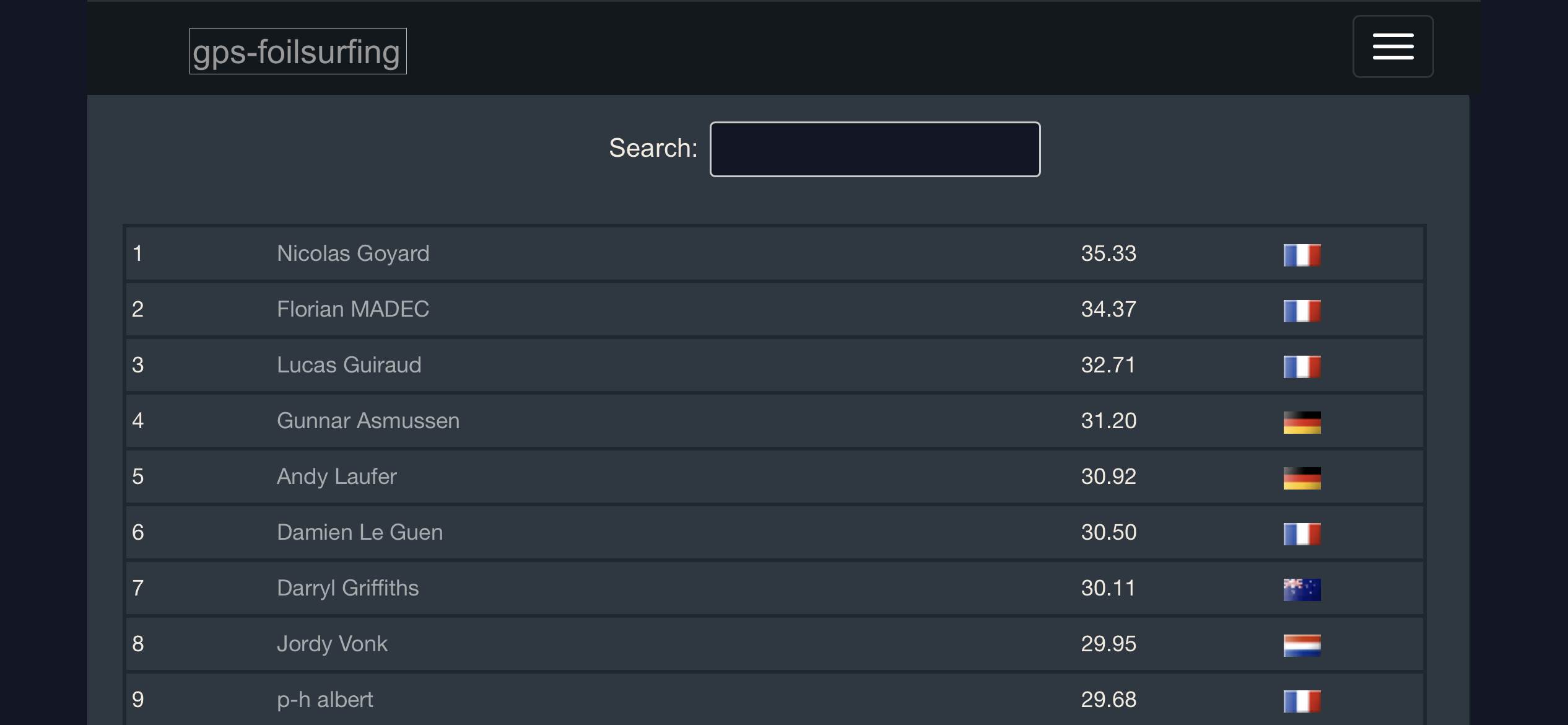Click rank number 5 in the table
Viewport: 1568px width, 725px height.
coord(138,477)
